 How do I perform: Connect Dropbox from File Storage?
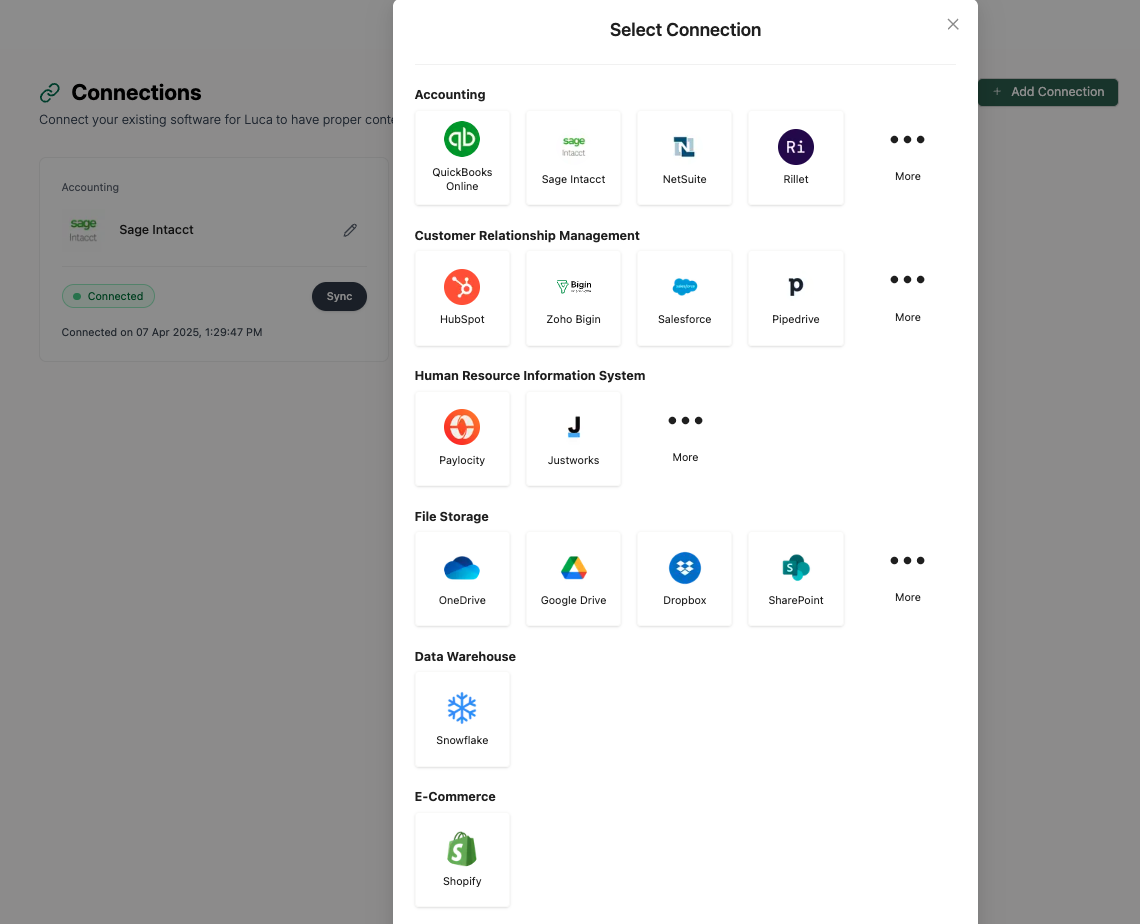coord(684,578)
